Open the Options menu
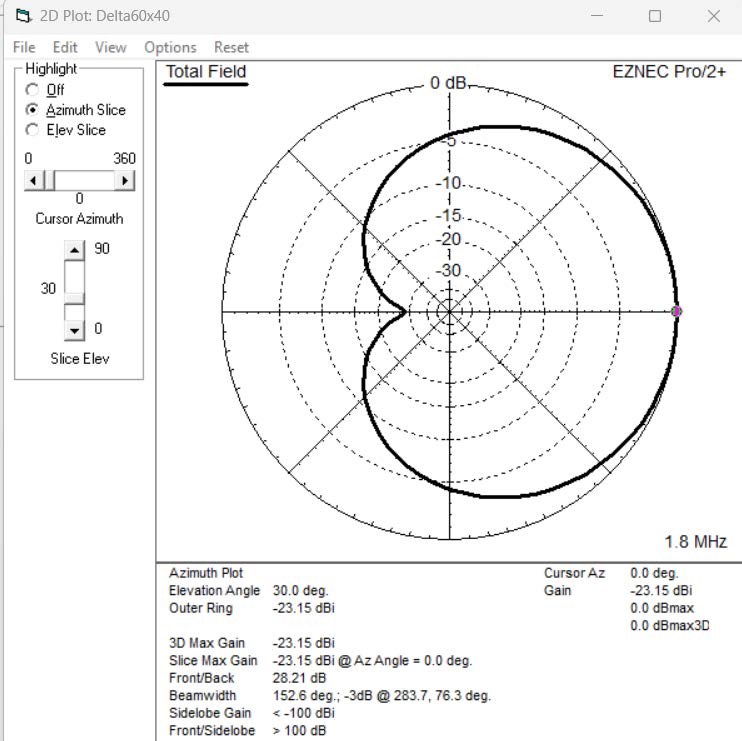This screenshot has height=741, width=742. point(170,47)
